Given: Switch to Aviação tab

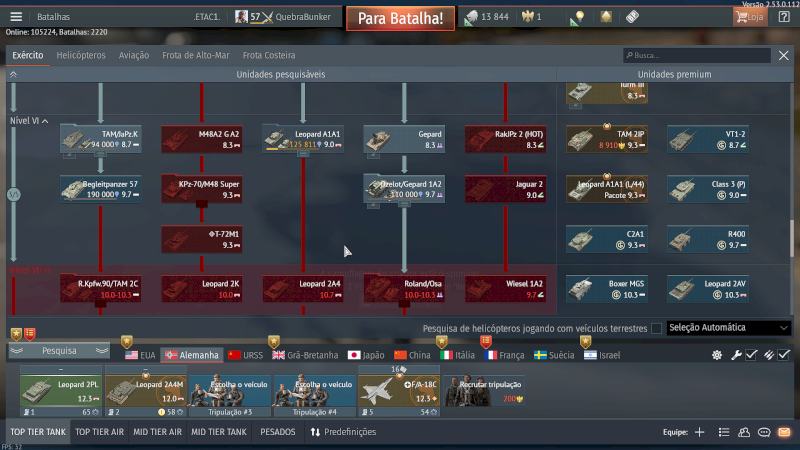Looking at the screenshot, I should coord(134,55).
